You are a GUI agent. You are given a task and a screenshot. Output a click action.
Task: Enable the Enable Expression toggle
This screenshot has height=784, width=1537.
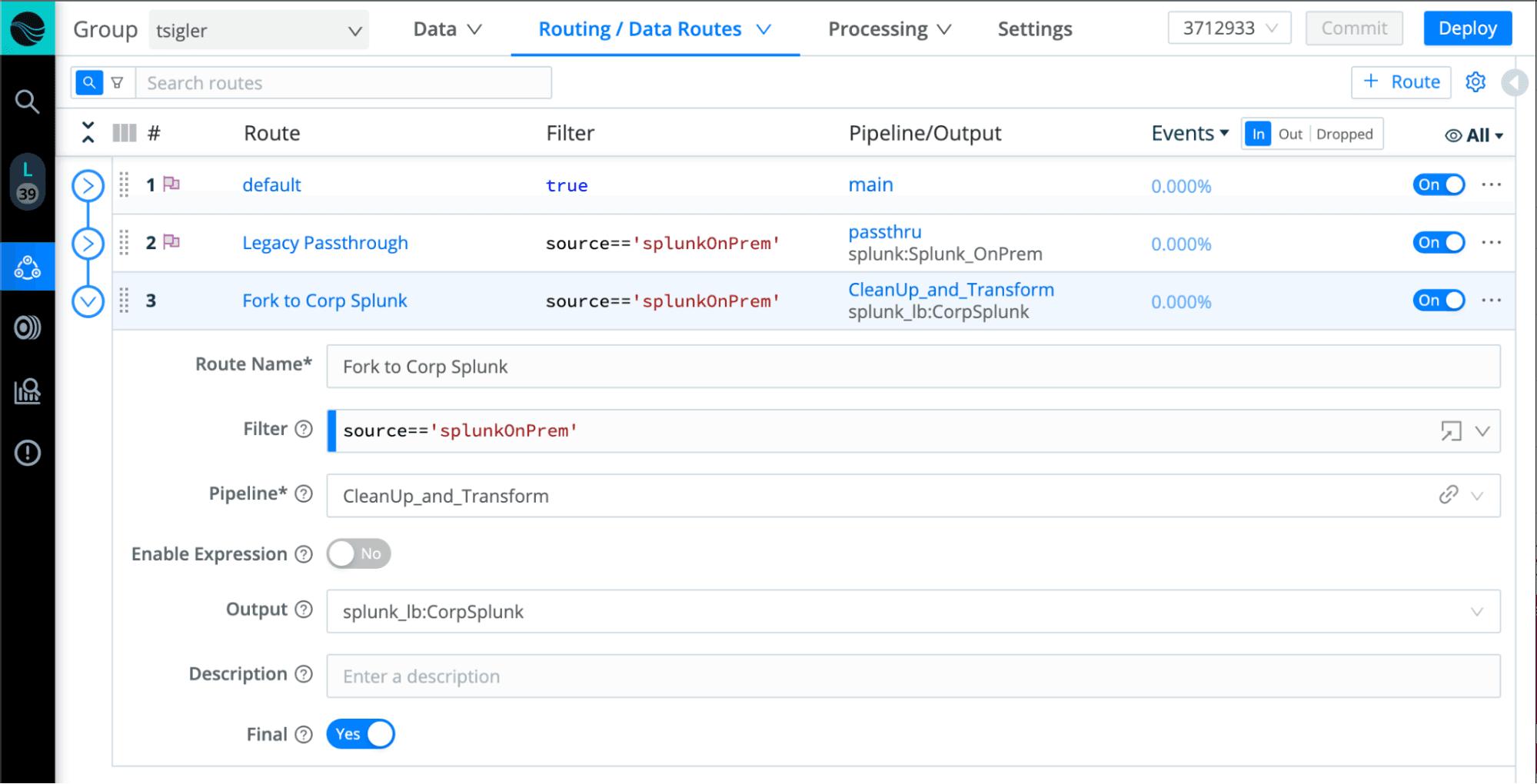[358, 553]
